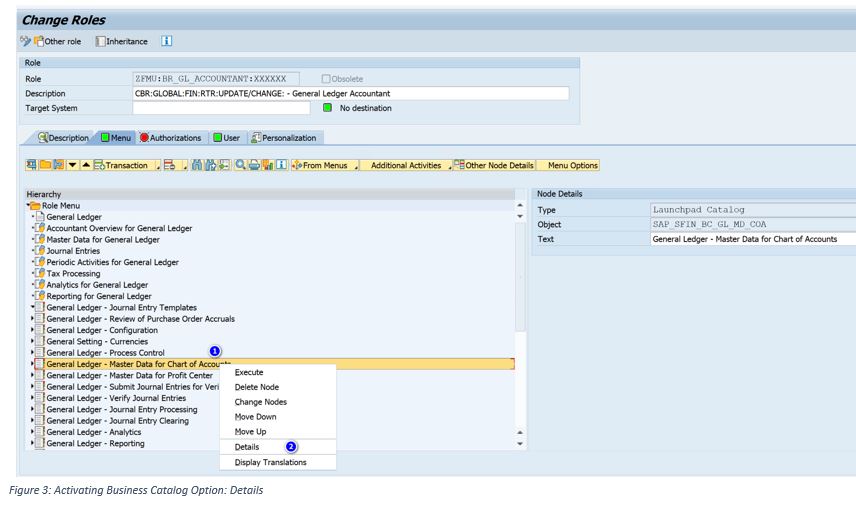Viewport: 856px width, 507px height.
Task: Click the blue information icon next to Inheritance
Action: 167,41
